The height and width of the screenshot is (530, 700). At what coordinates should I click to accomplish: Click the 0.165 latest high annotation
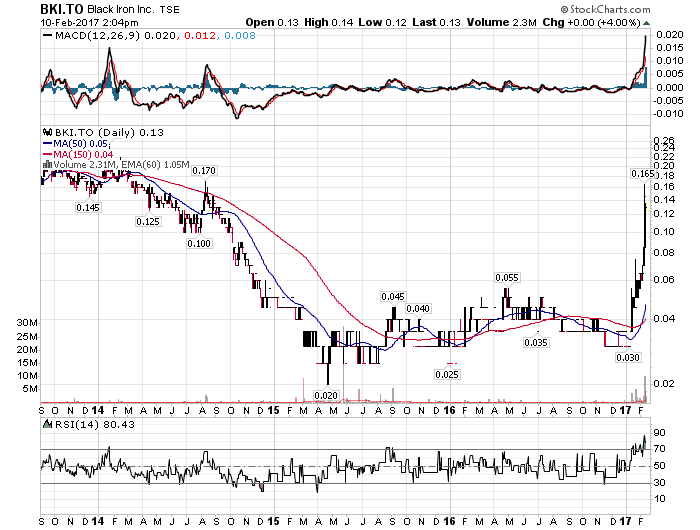pos(642,174)
